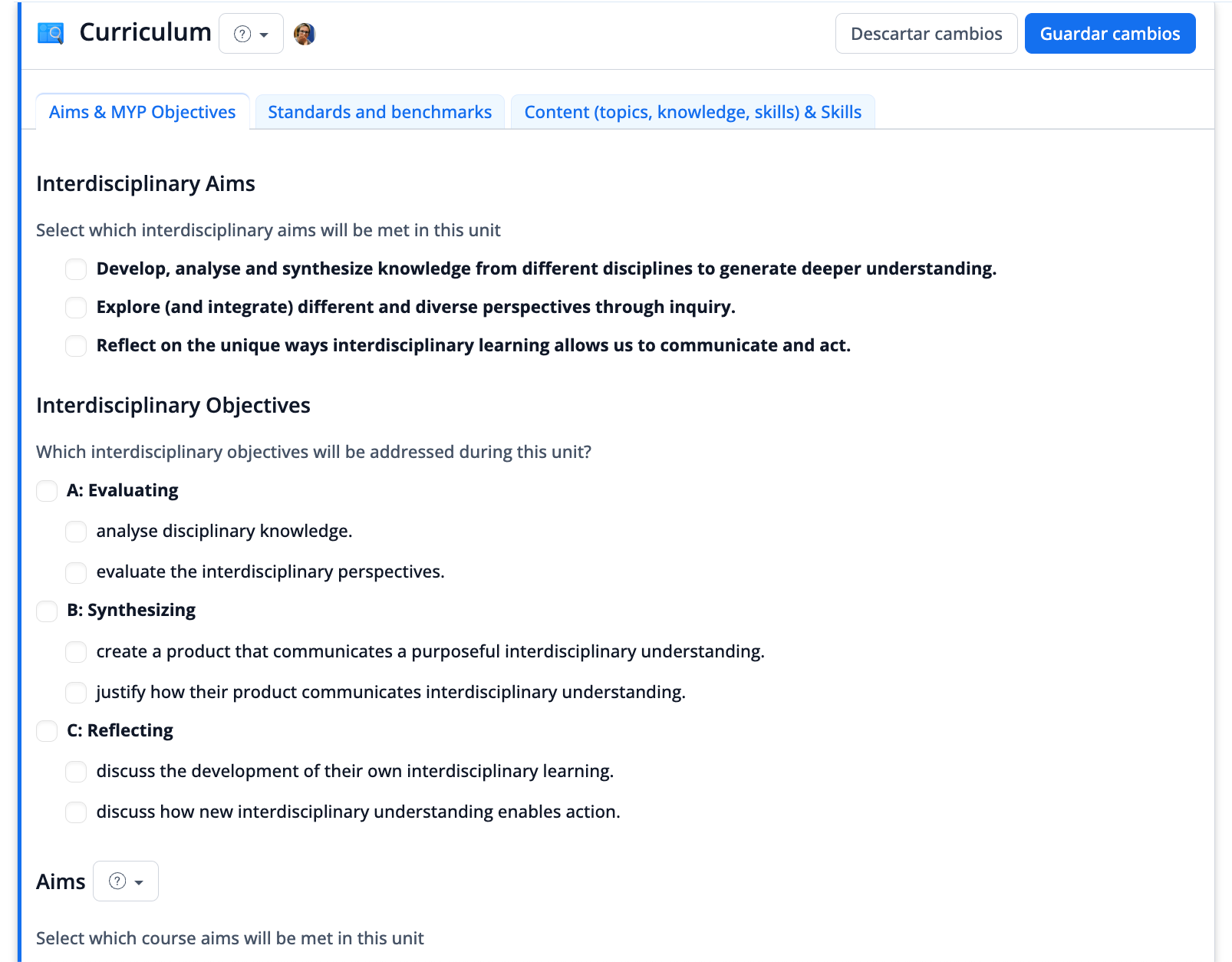Tick 'Reflect on the unique ways' aim
Viewport: 1232px width, 962px height.
pos(76,346)
